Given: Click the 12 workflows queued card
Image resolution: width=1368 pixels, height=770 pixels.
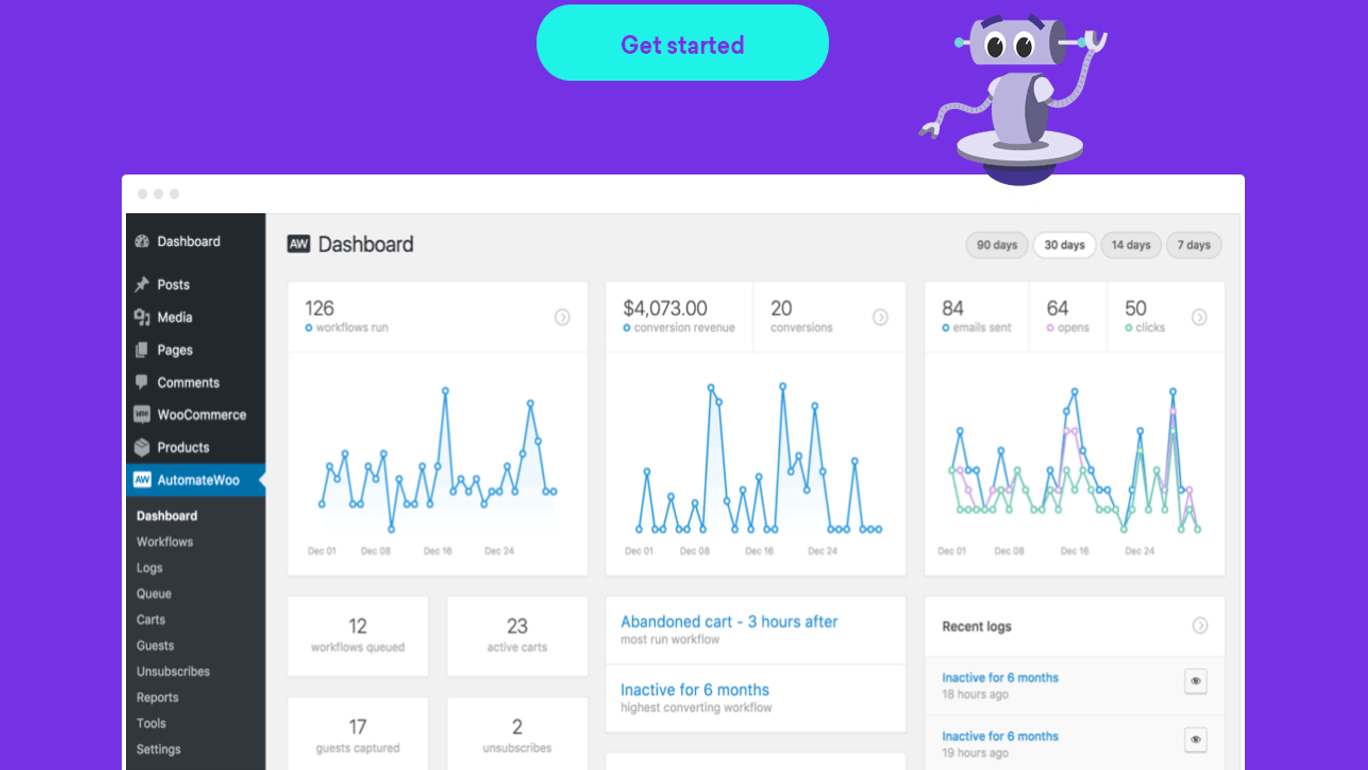Looking at the screenshot, I should tap(358, 637).
